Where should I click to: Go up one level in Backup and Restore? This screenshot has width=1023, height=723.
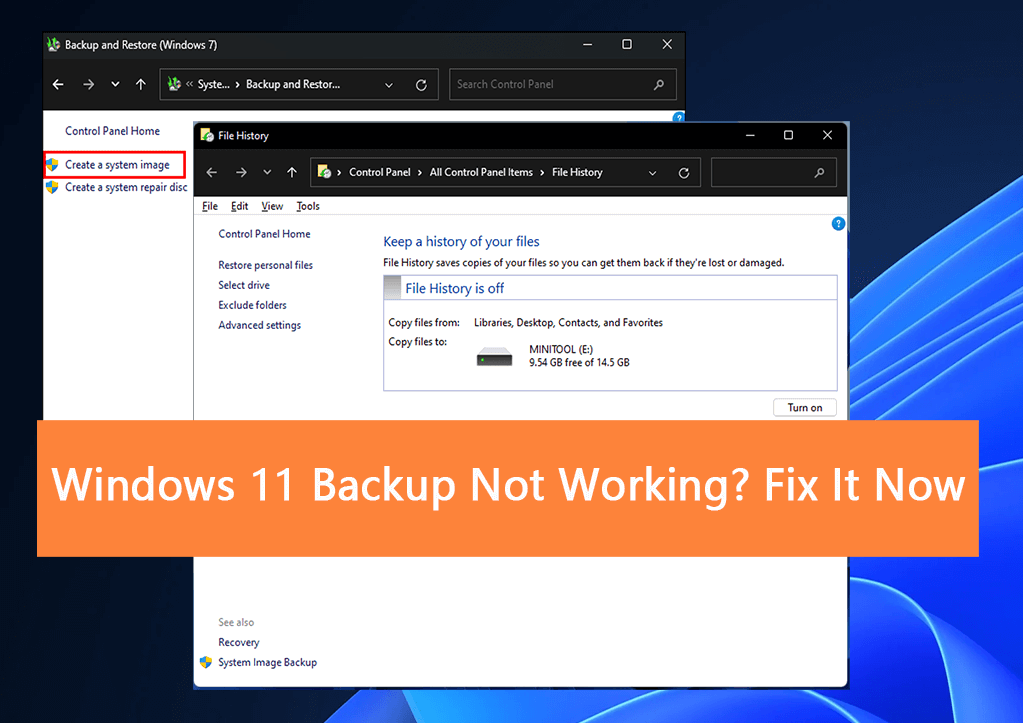pos(141,84)
